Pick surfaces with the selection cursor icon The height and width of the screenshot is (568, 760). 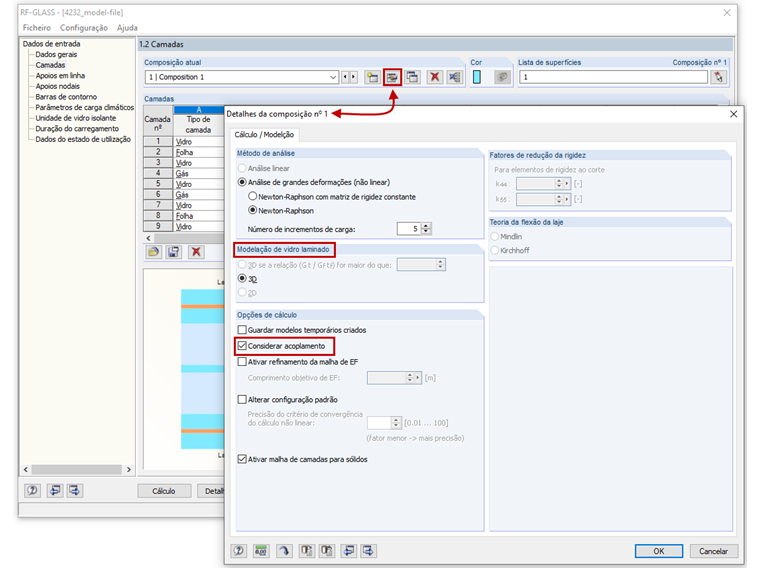(718, 77)
